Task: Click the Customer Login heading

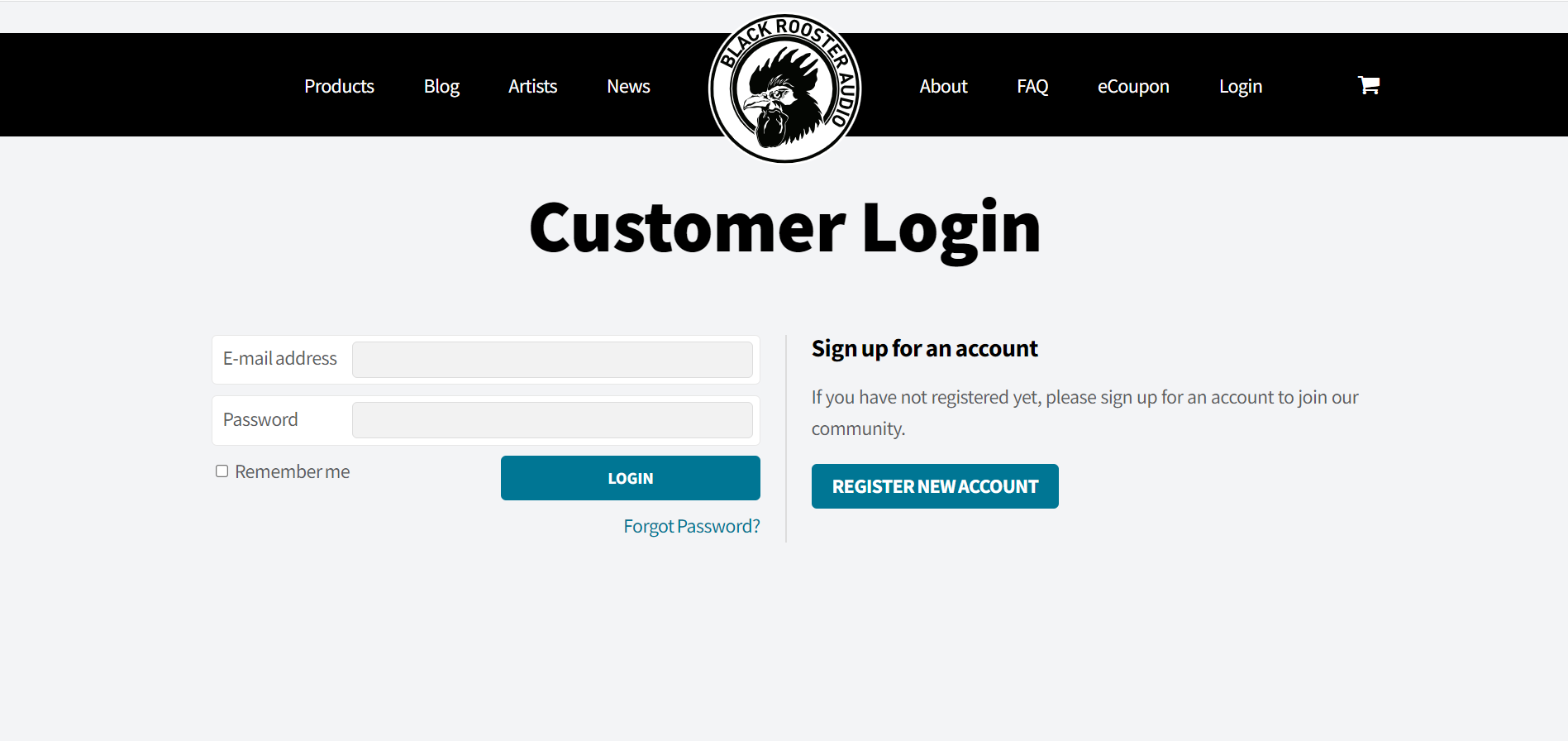Action: 784,228
